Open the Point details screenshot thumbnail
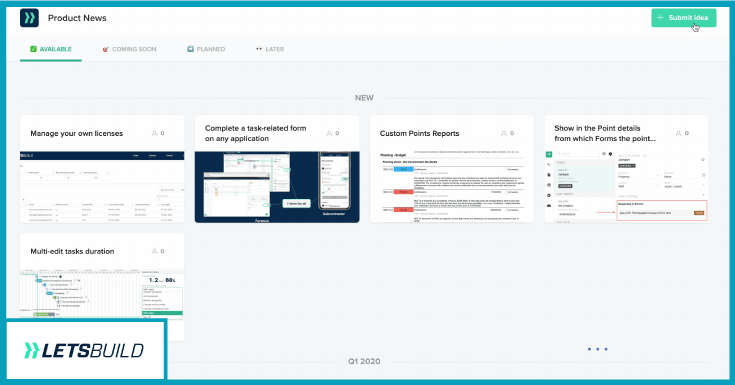 (x=626, y=187)
